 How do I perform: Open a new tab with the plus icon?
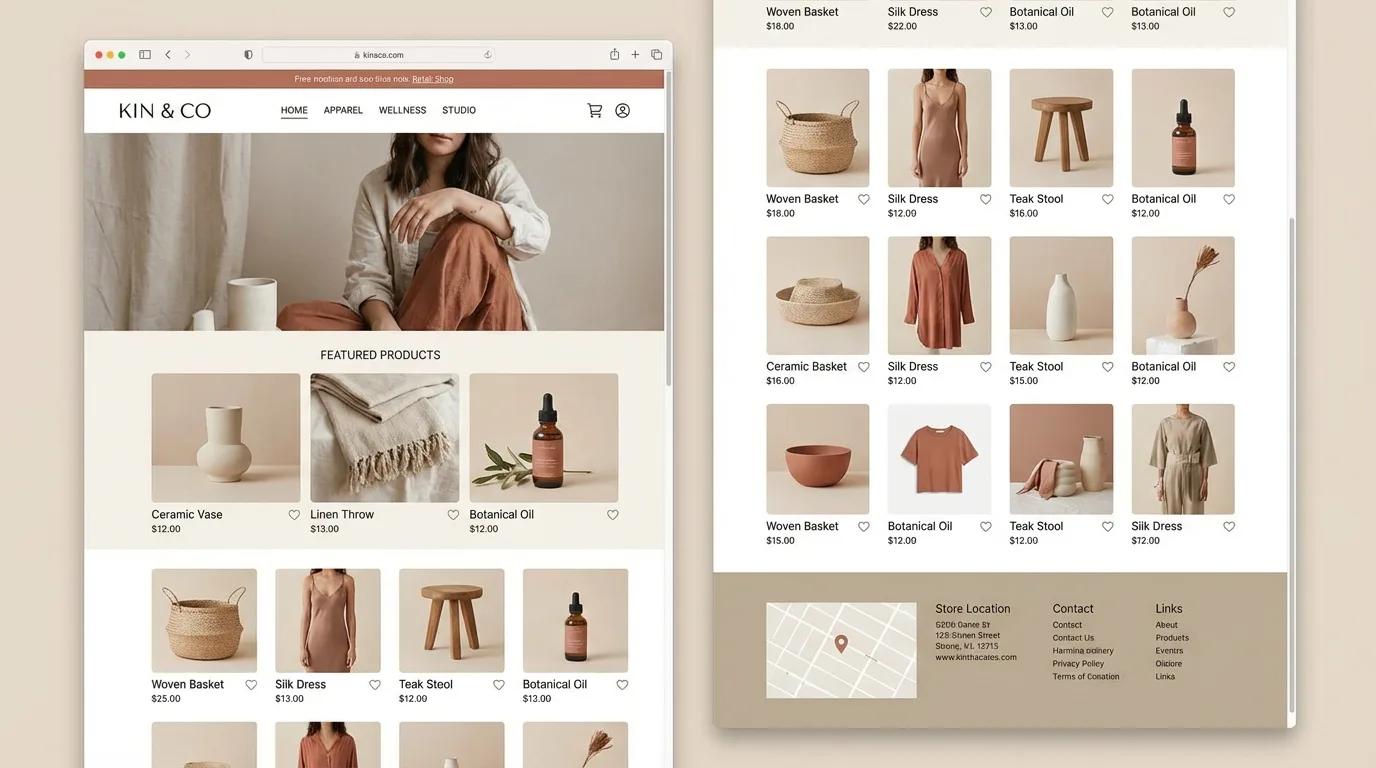pyautogui.click(x=635, y=54)
